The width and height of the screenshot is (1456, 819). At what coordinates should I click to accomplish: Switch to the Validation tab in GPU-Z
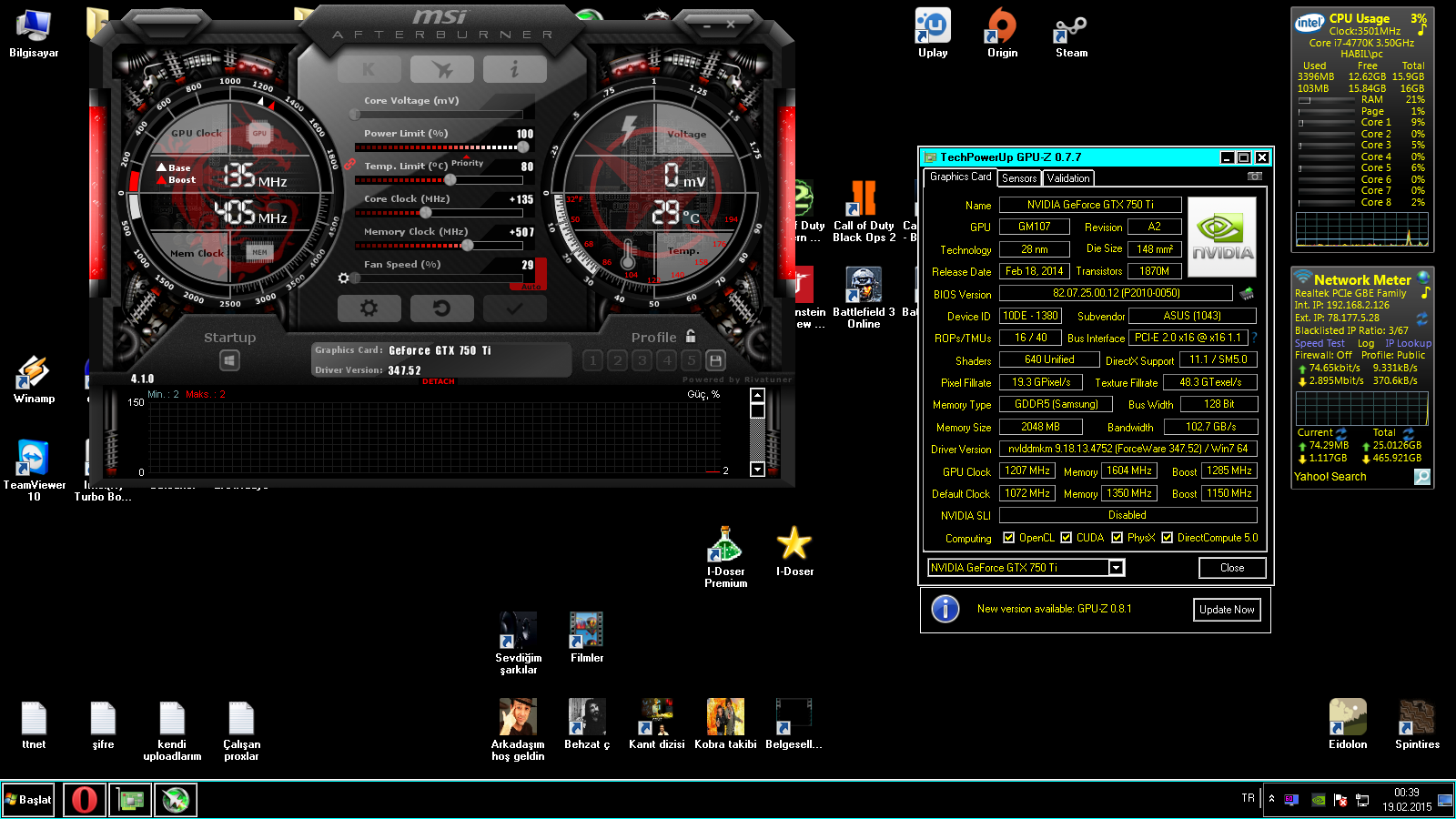click(x=1068, y=178)
